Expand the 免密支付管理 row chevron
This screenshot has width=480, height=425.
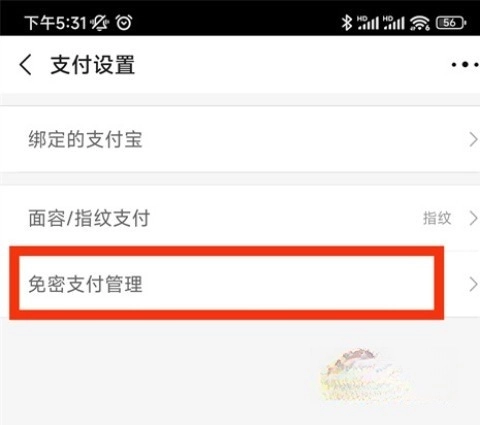pyautogui.click(x=473, y=285)
